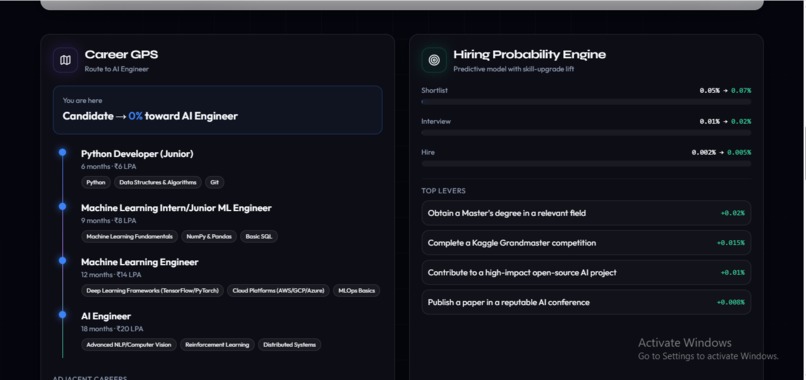The height and width of the screenshot is (380, 806).
Task: Click the Cloud Platforms (AWS/GCP/Azure) tag
Action: [278, 291]
